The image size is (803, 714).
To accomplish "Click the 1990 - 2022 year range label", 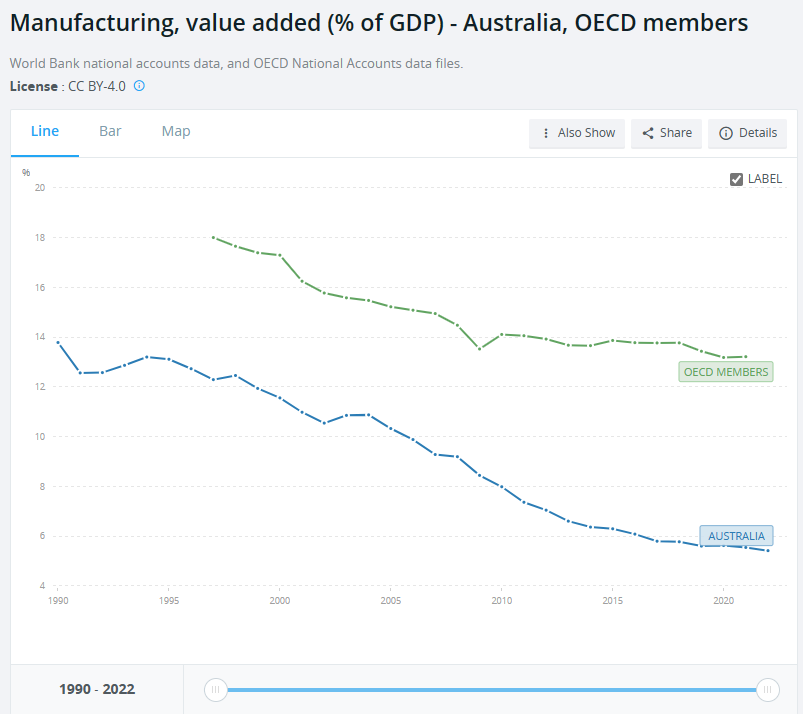I will [97, 689].
